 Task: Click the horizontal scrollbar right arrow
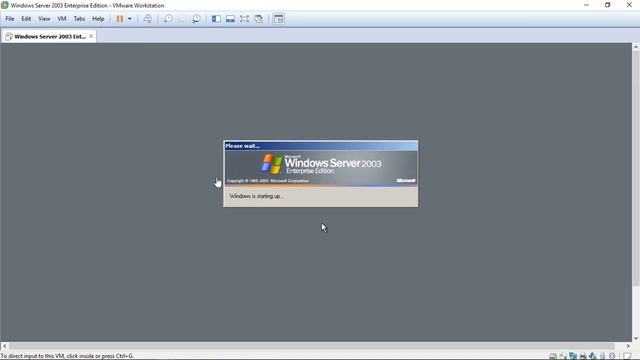tap(628, 346)
